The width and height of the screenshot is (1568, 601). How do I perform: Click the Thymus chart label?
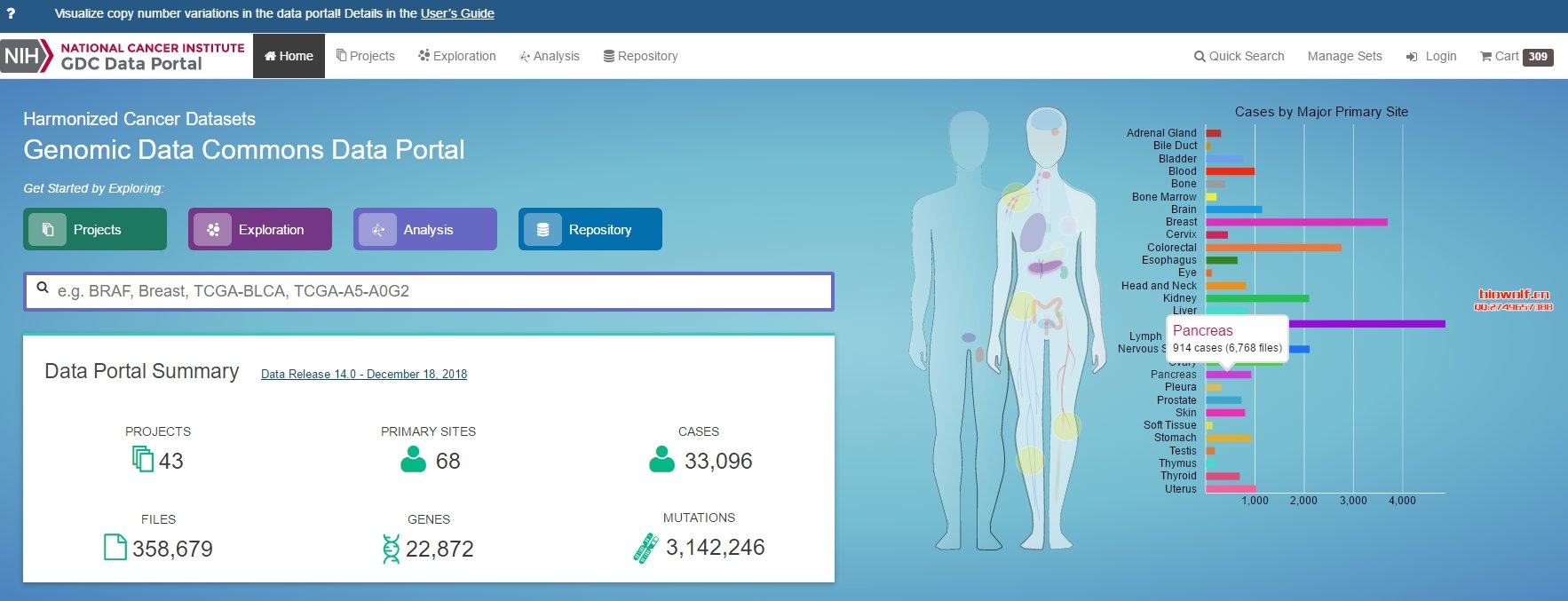point(1177,463)
